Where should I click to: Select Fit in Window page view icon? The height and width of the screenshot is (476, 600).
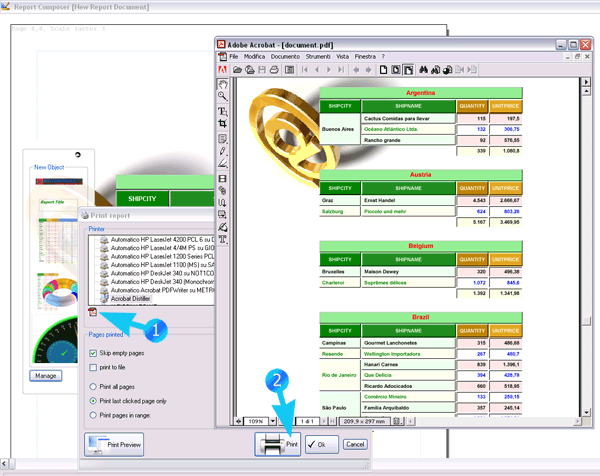point(396,70)
